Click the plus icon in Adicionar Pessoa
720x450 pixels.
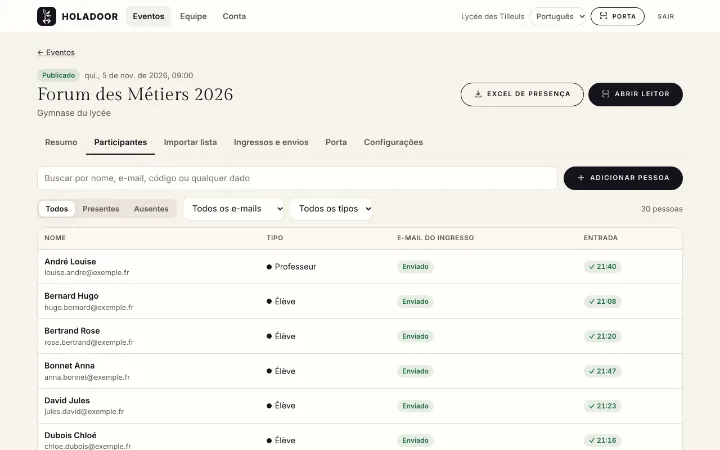point(581,178)
